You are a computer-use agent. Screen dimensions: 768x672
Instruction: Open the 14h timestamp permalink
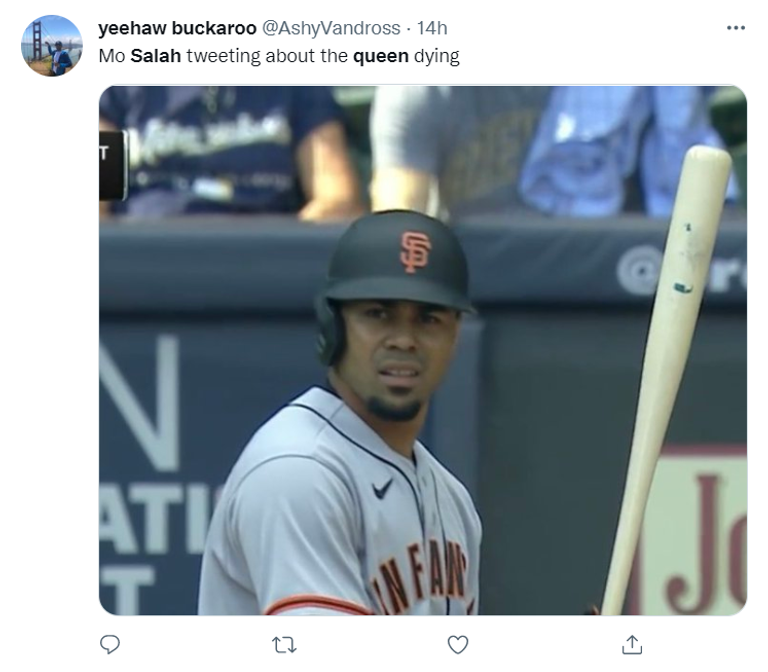pos(432,28)
